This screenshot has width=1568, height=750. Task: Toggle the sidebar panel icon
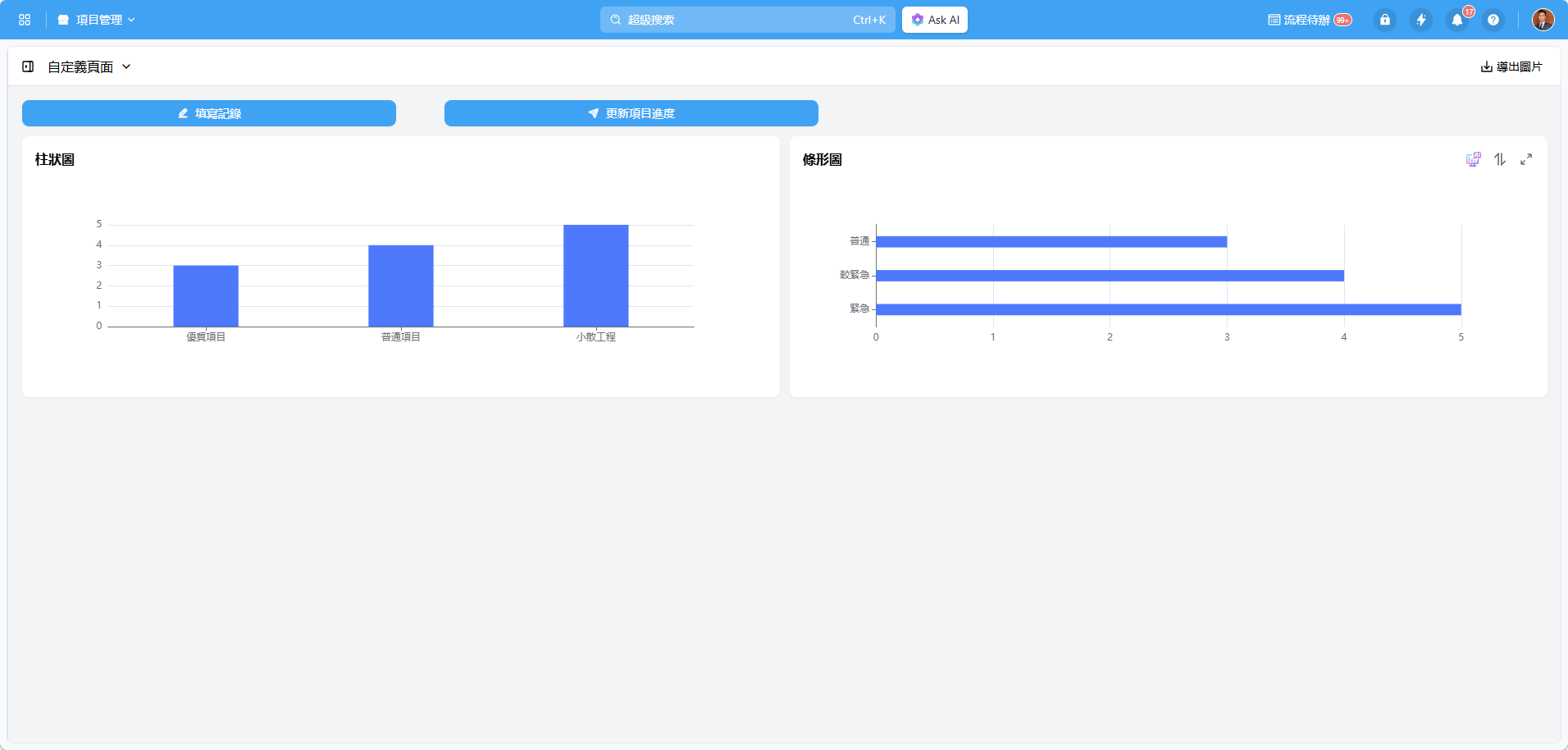[x=28, y=66]
